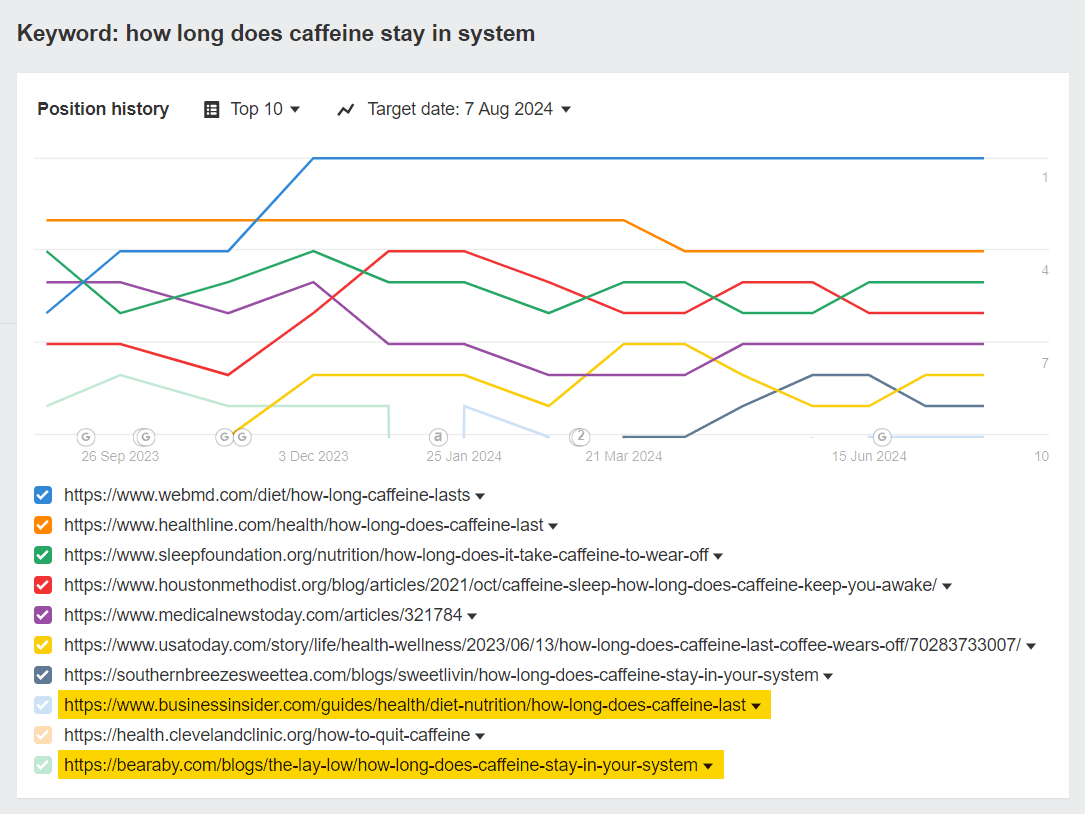Viewport: 1085px width, 814px height.
Task: Click the second Google marker after 26 Sep 2023
Action: point(145,437)
